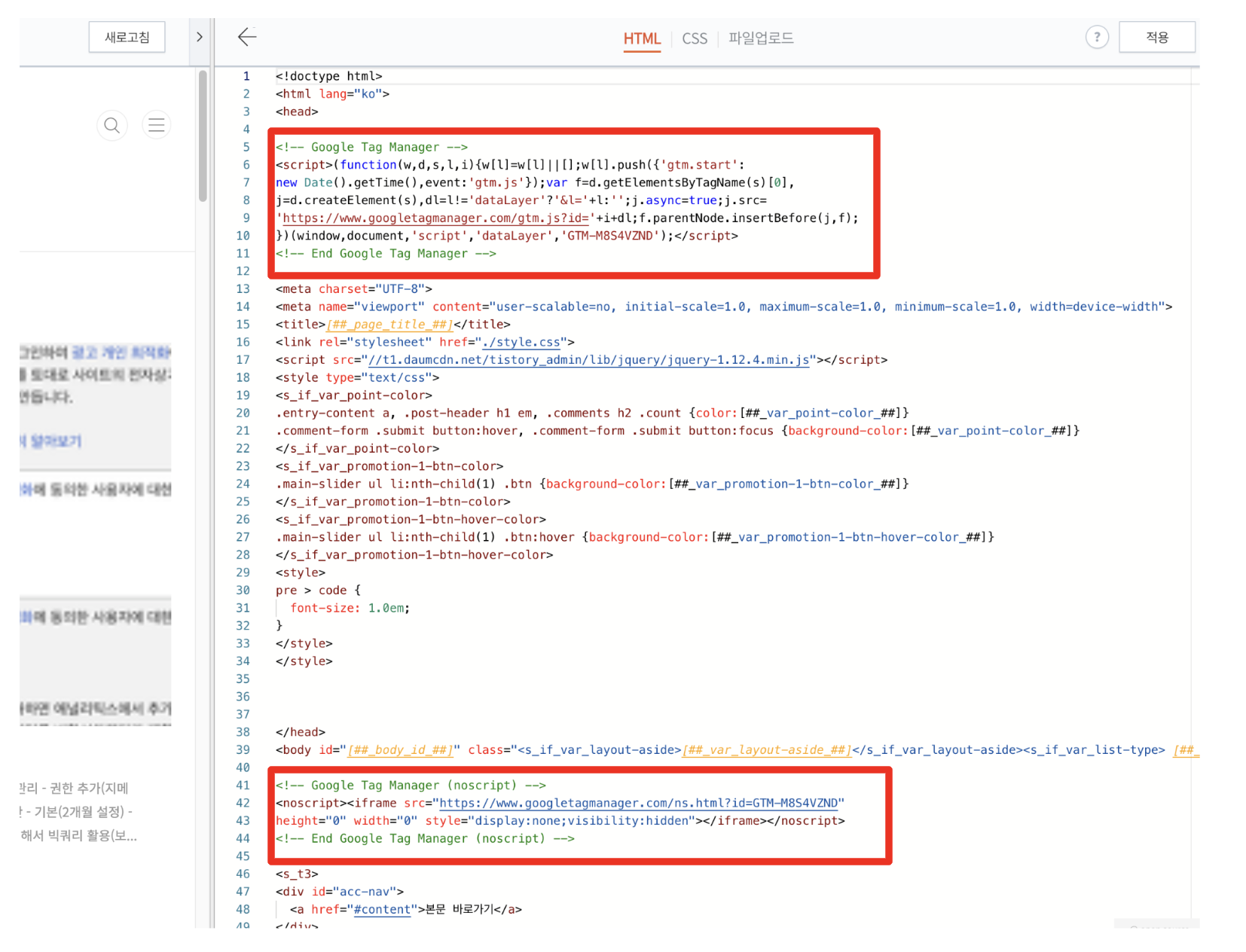Screen dimensions: 1246x952
Task: Collapse the preview panel with chevron arrow
Action: pyautogui.click(x=199, y=37)
